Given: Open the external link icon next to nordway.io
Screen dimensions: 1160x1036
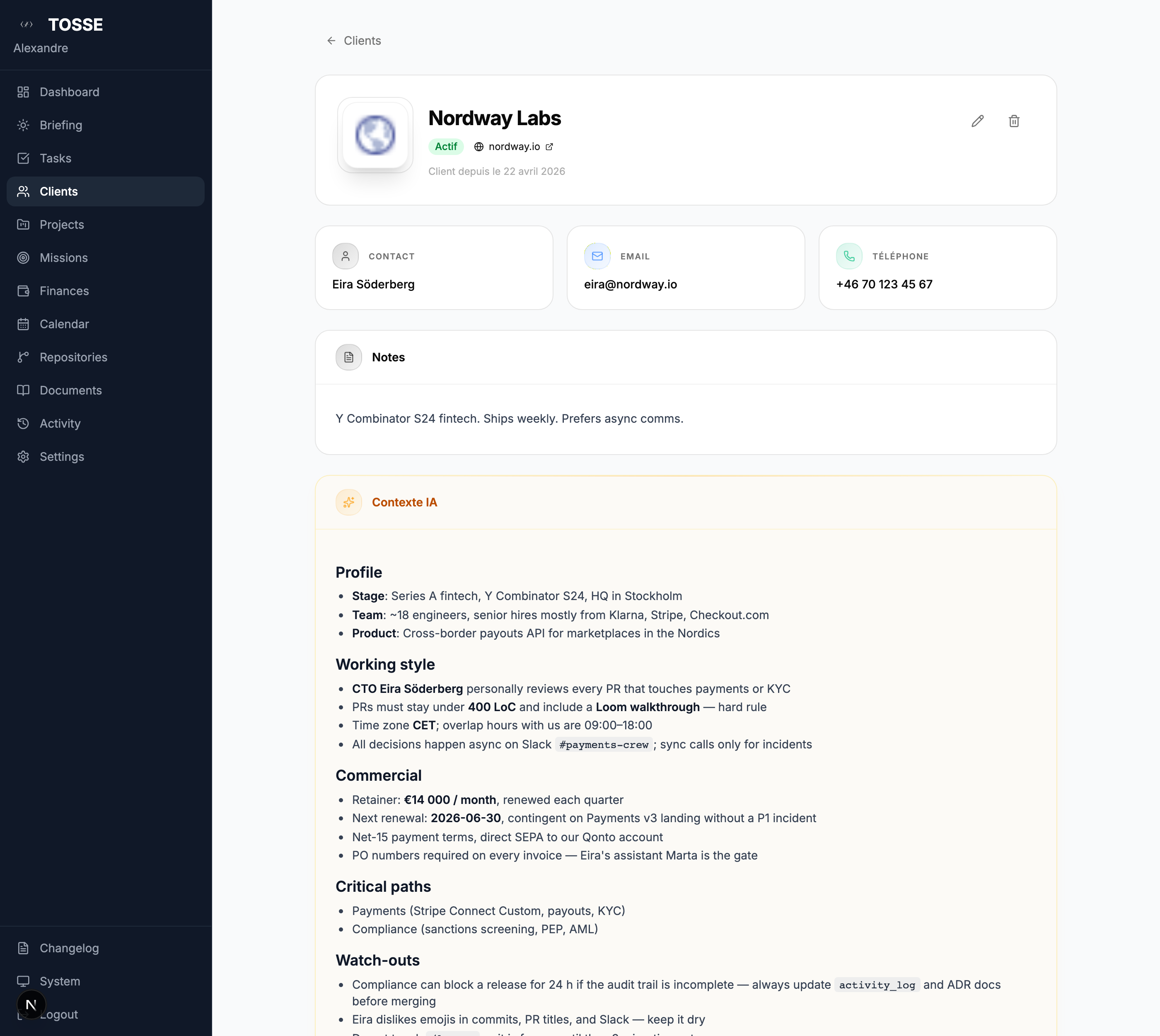Looking at the screenshot, I should 549,146.
